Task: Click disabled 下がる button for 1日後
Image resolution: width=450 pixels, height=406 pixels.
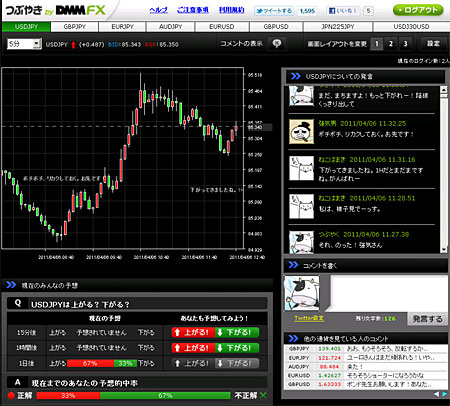Action: 237,363
